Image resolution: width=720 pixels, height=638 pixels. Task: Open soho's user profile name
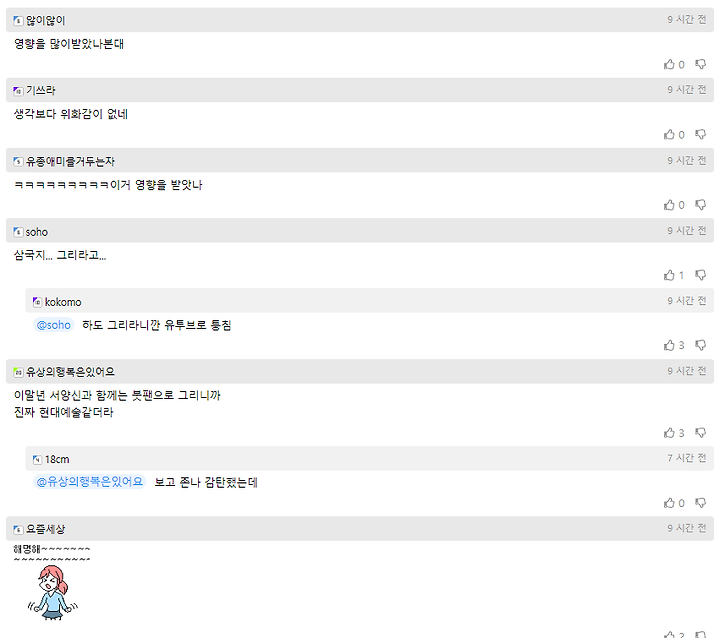click(37, 232)
